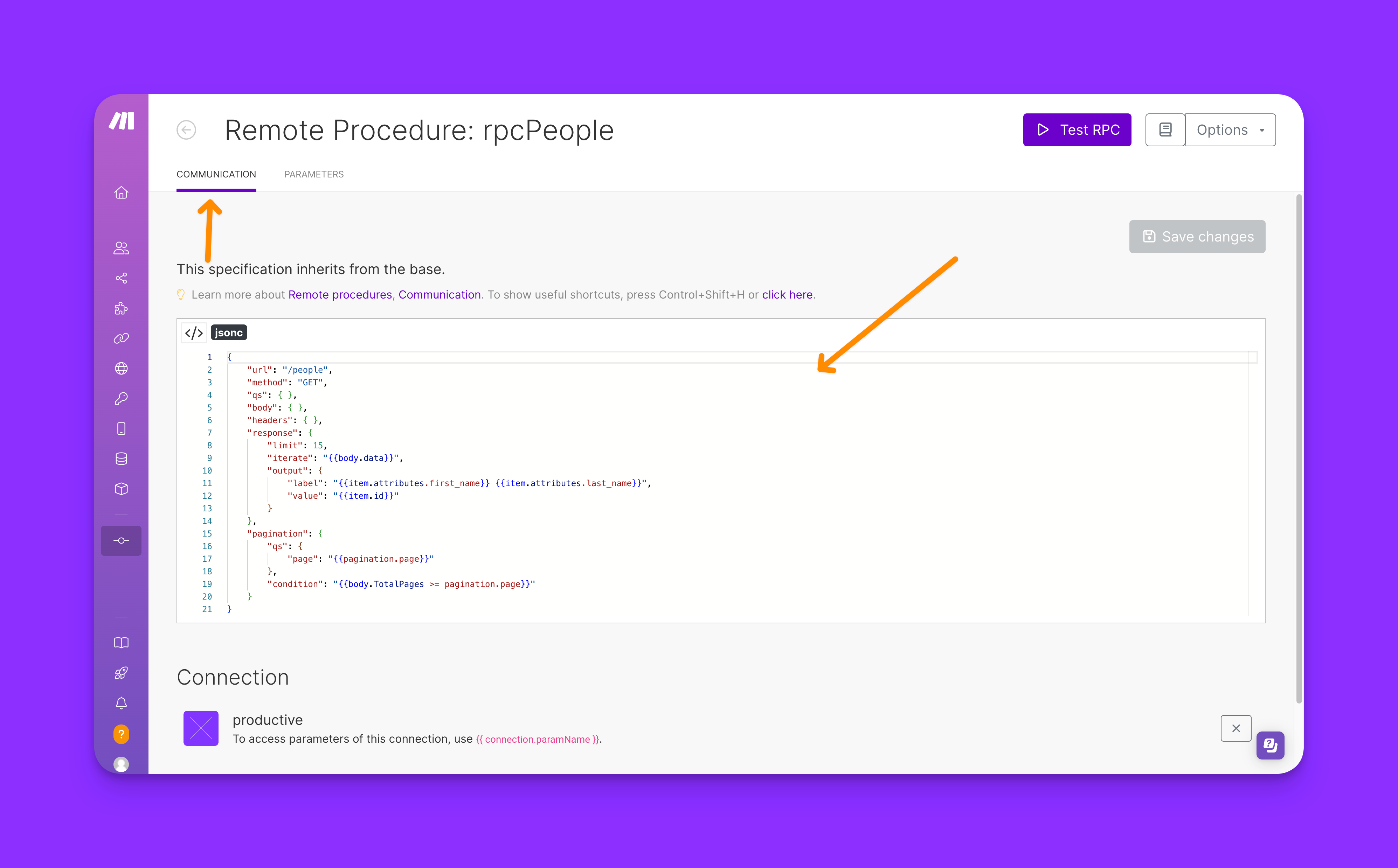Viewport: 1398px width, 868px height.
Task: Follow the 'click here' shortcuts link
Action: (787, 294)
